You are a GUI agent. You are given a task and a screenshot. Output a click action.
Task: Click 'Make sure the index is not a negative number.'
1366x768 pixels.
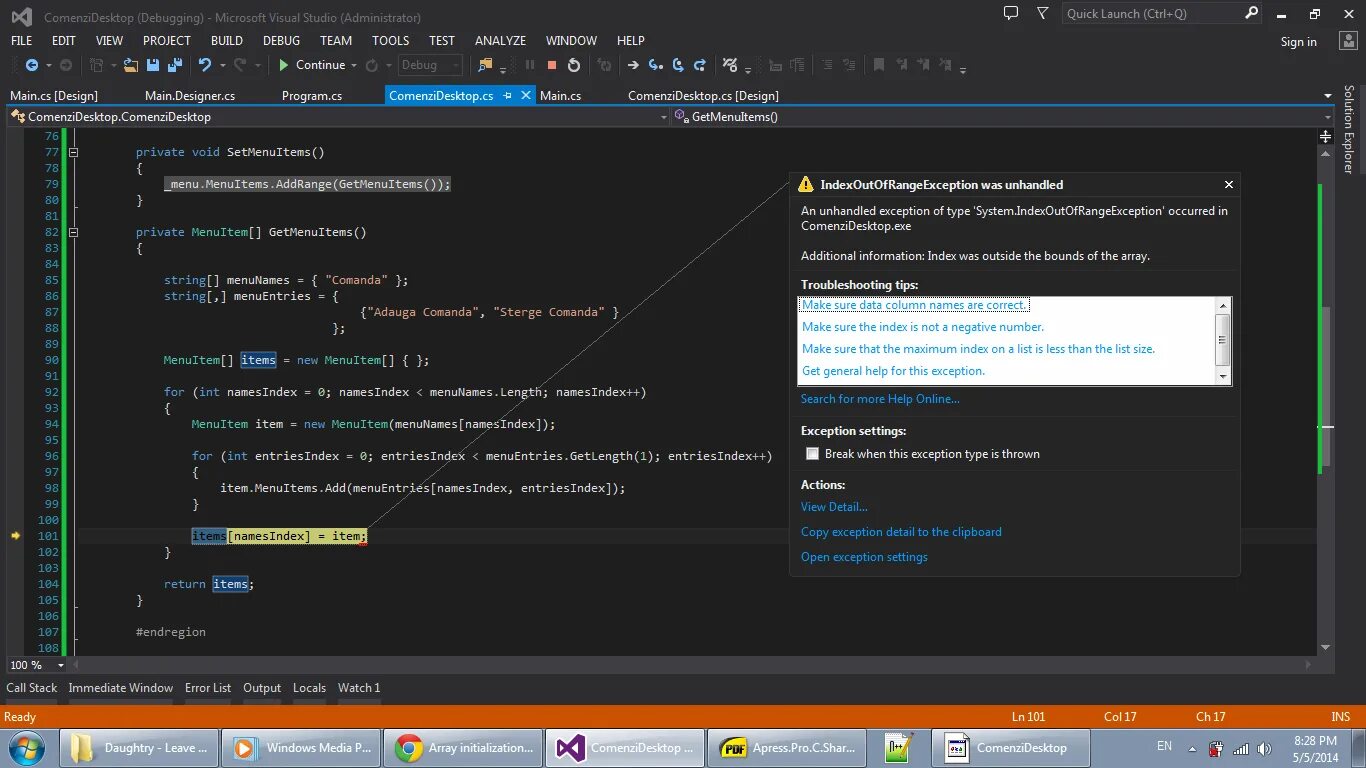[x=923, y=327]
